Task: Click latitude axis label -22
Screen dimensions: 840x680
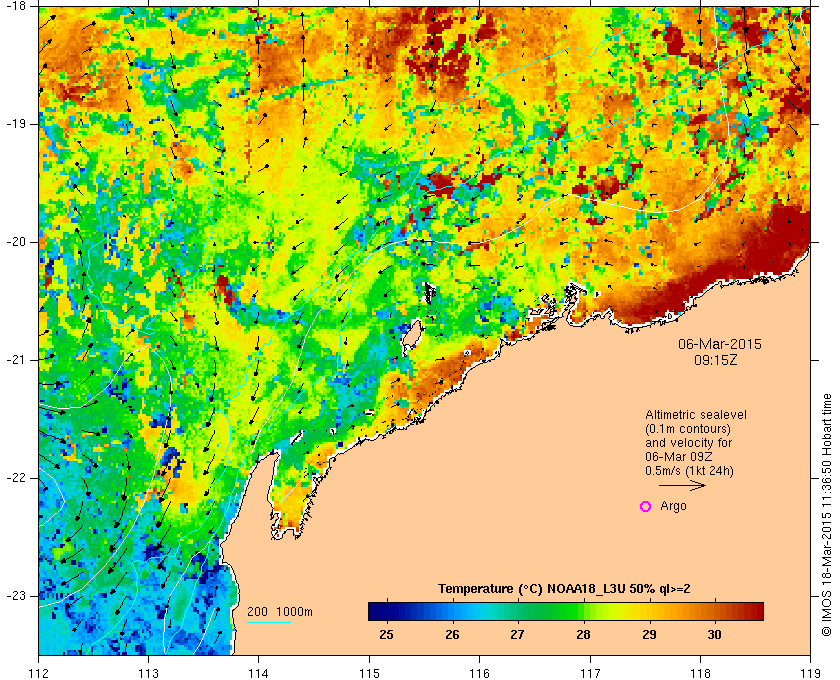Action: click(x=15, y=478)
